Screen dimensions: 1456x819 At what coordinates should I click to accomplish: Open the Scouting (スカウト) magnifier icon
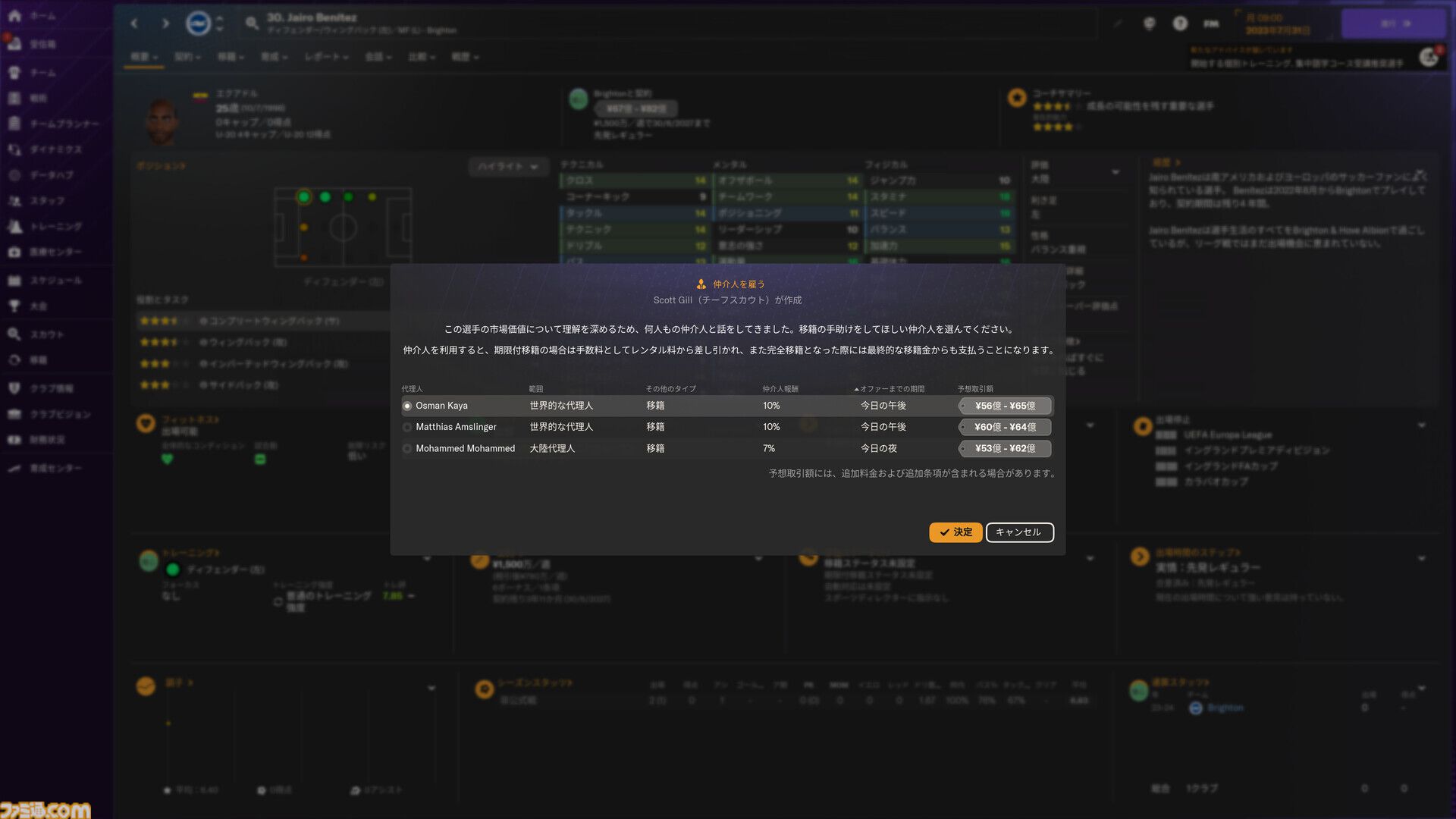(14, 334)
